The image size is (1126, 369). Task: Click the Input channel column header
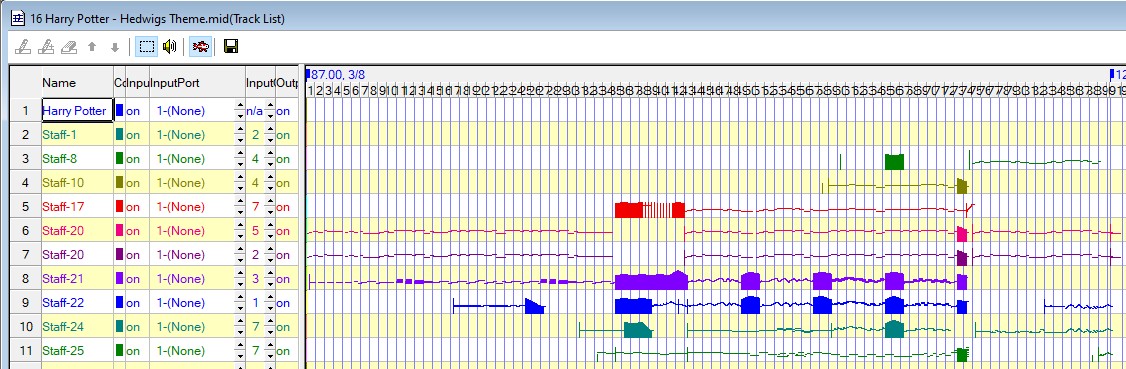(x=260, y=83)
